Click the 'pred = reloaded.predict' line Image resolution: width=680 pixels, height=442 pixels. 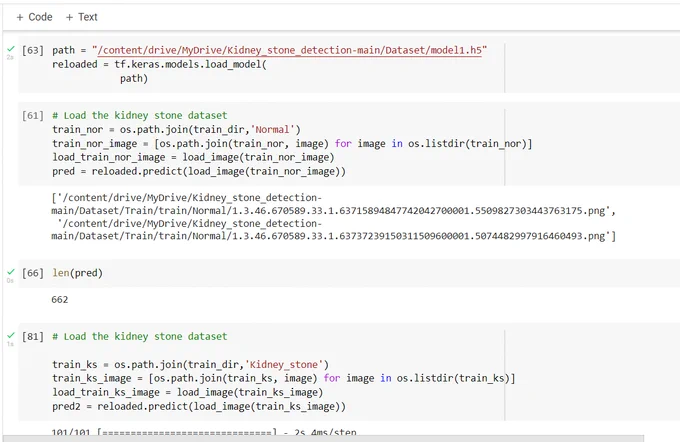click(199, 171)
